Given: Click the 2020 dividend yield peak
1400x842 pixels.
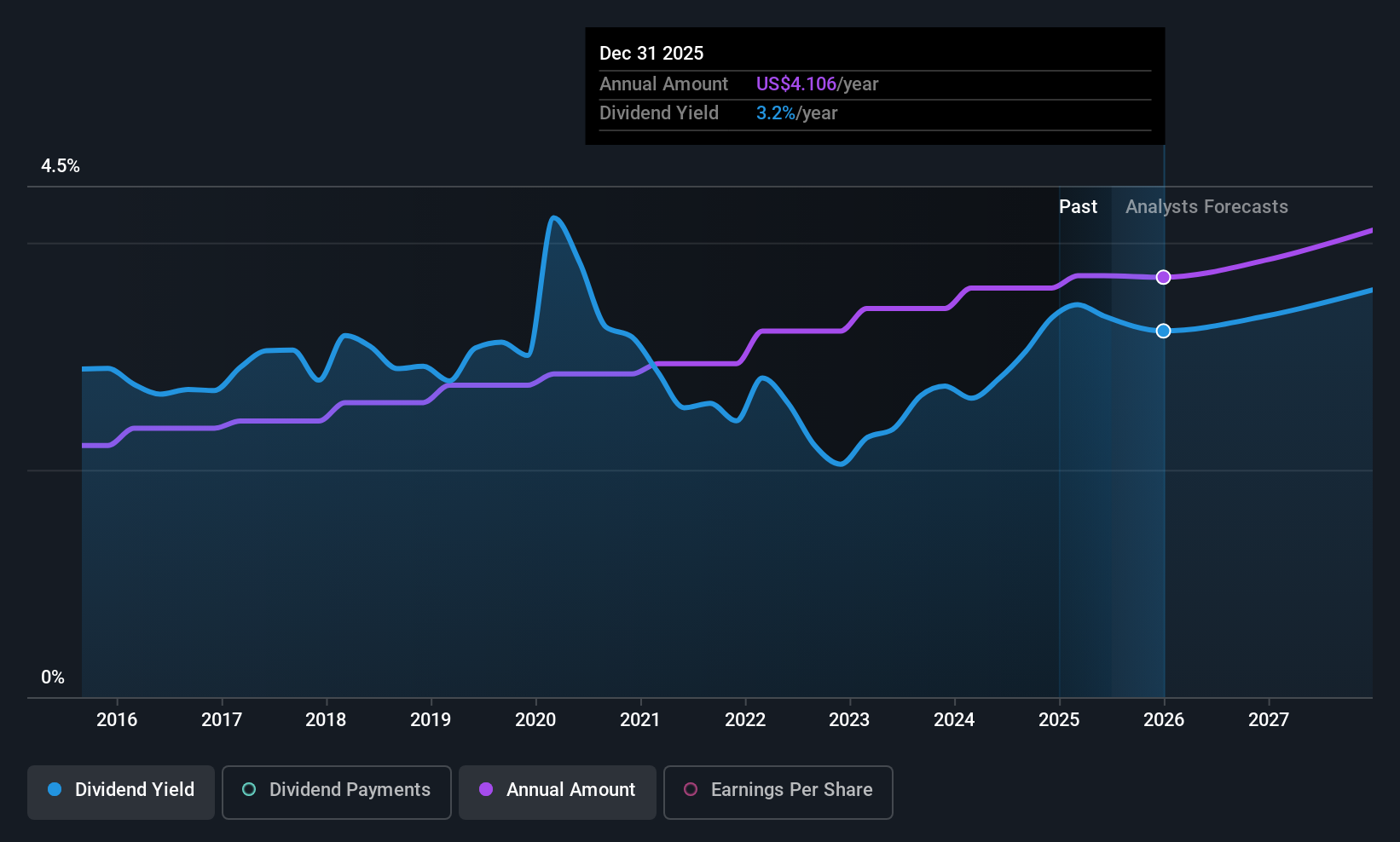Looking at the screenshot, I should [554, 218].
